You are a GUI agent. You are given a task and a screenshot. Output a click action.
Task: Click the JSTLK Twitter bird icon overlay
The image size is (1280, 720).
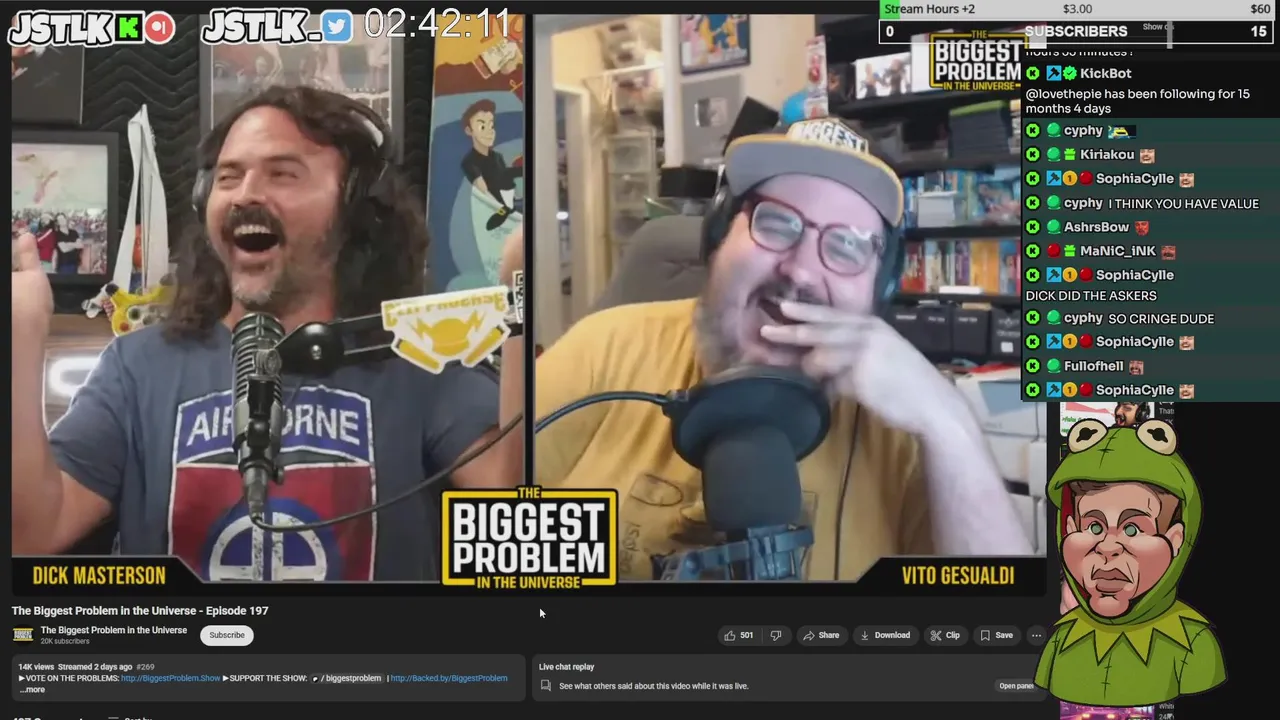coord(337,28)
